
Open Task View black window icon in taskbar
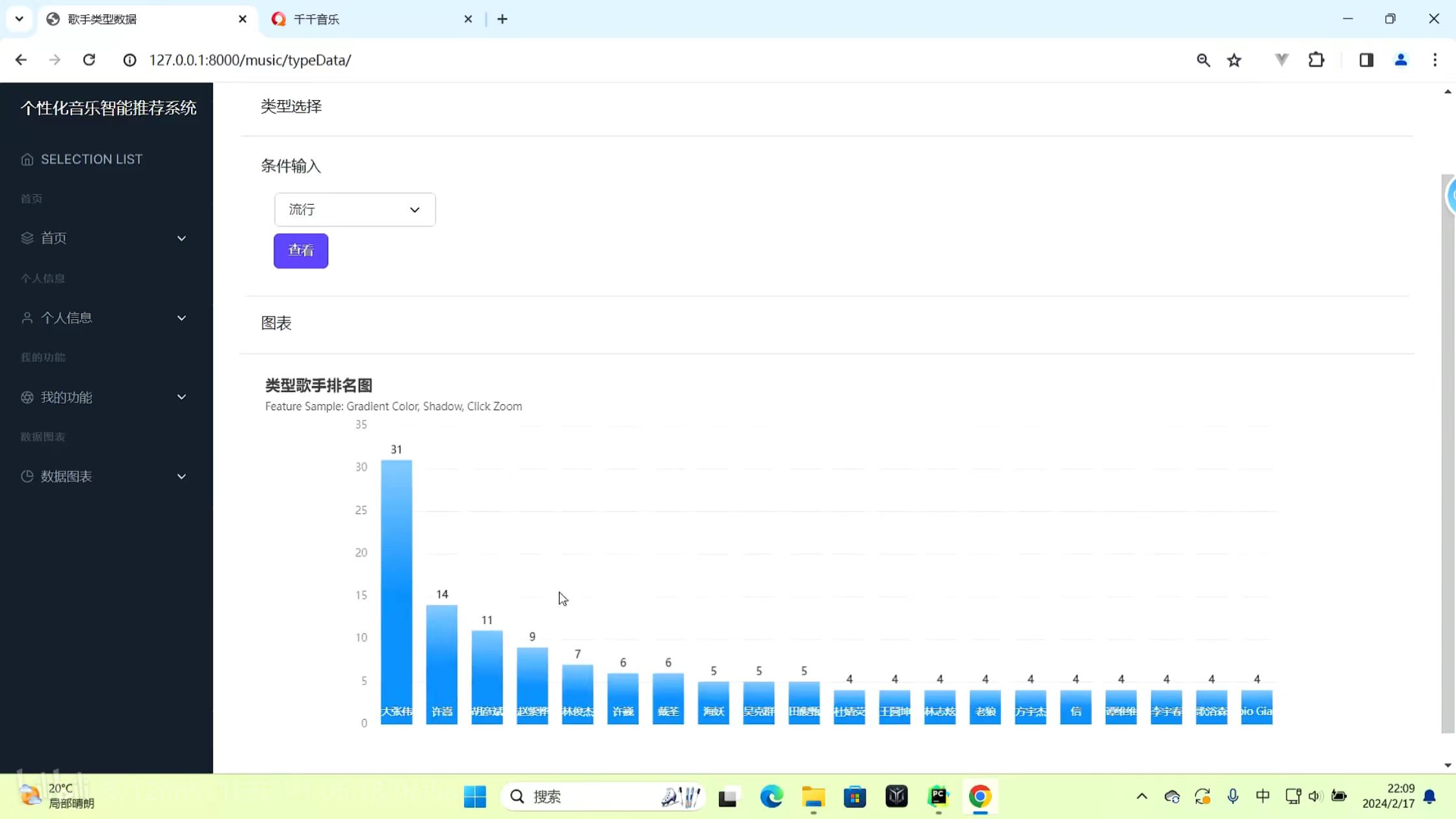click(728, 797)
